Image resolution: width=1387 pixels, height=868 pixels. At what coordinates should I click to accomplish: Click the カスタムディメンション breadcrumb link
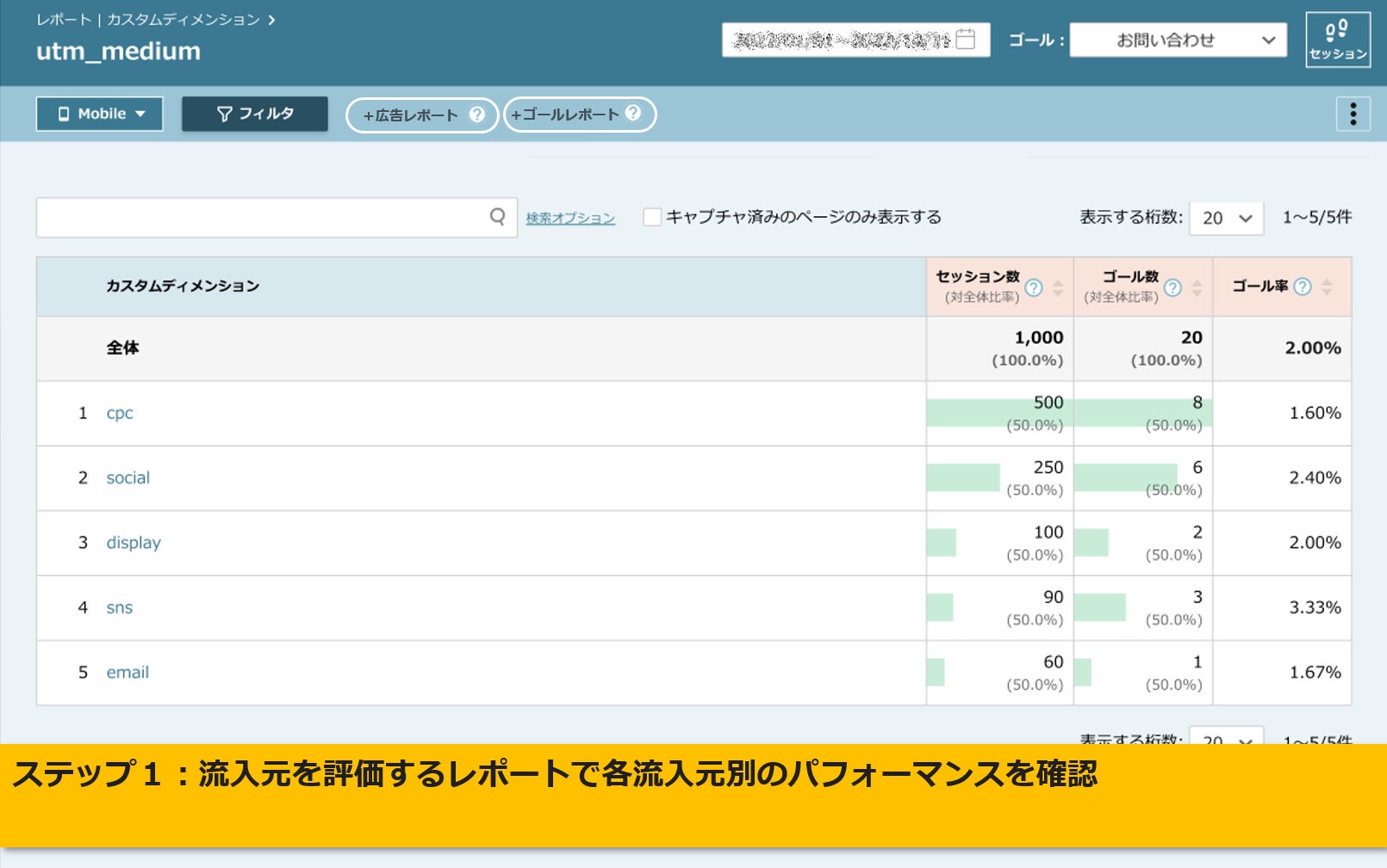(183, 20)
